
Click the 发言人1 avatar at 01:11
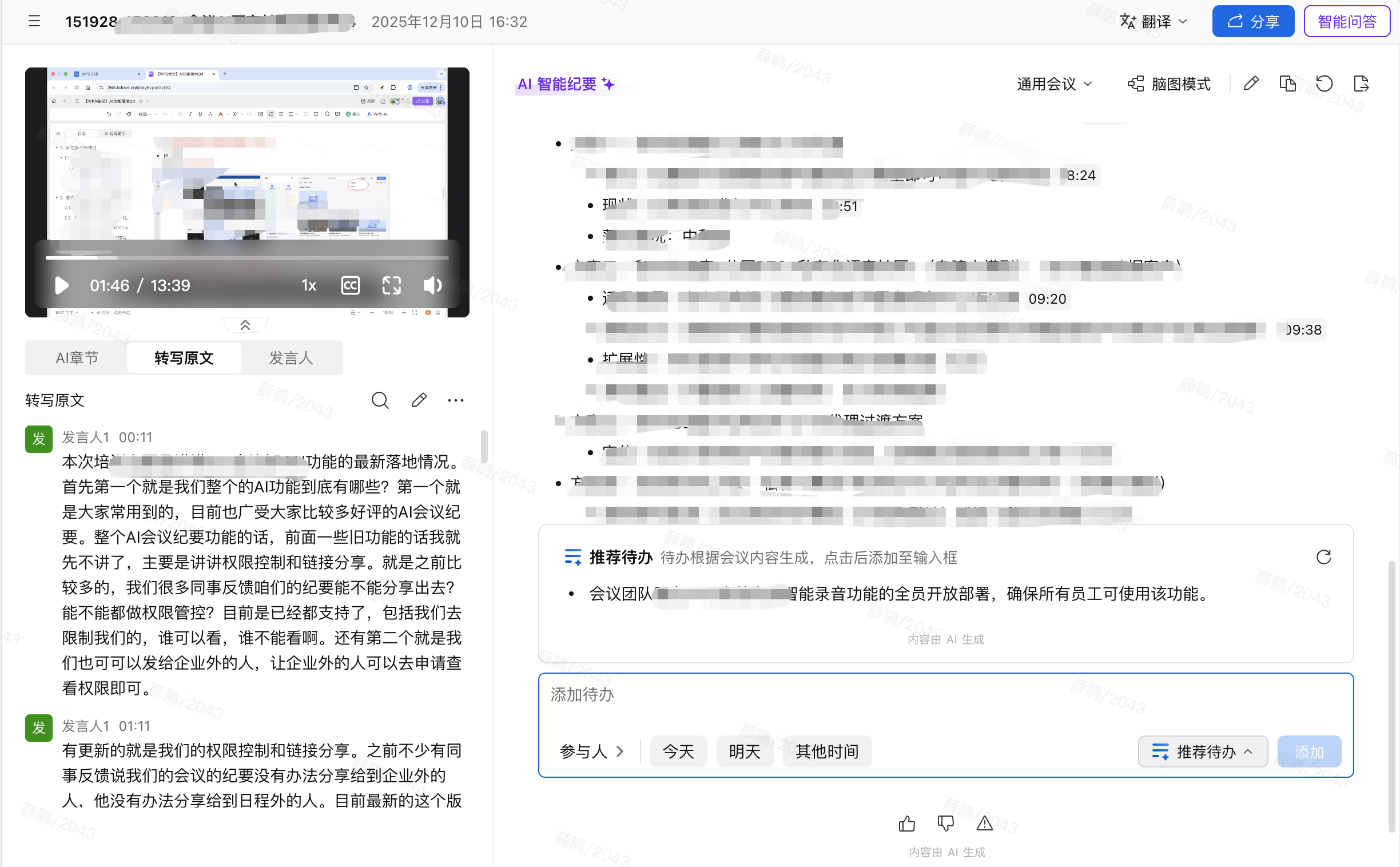pyautogui.click(x=39, y=727)
